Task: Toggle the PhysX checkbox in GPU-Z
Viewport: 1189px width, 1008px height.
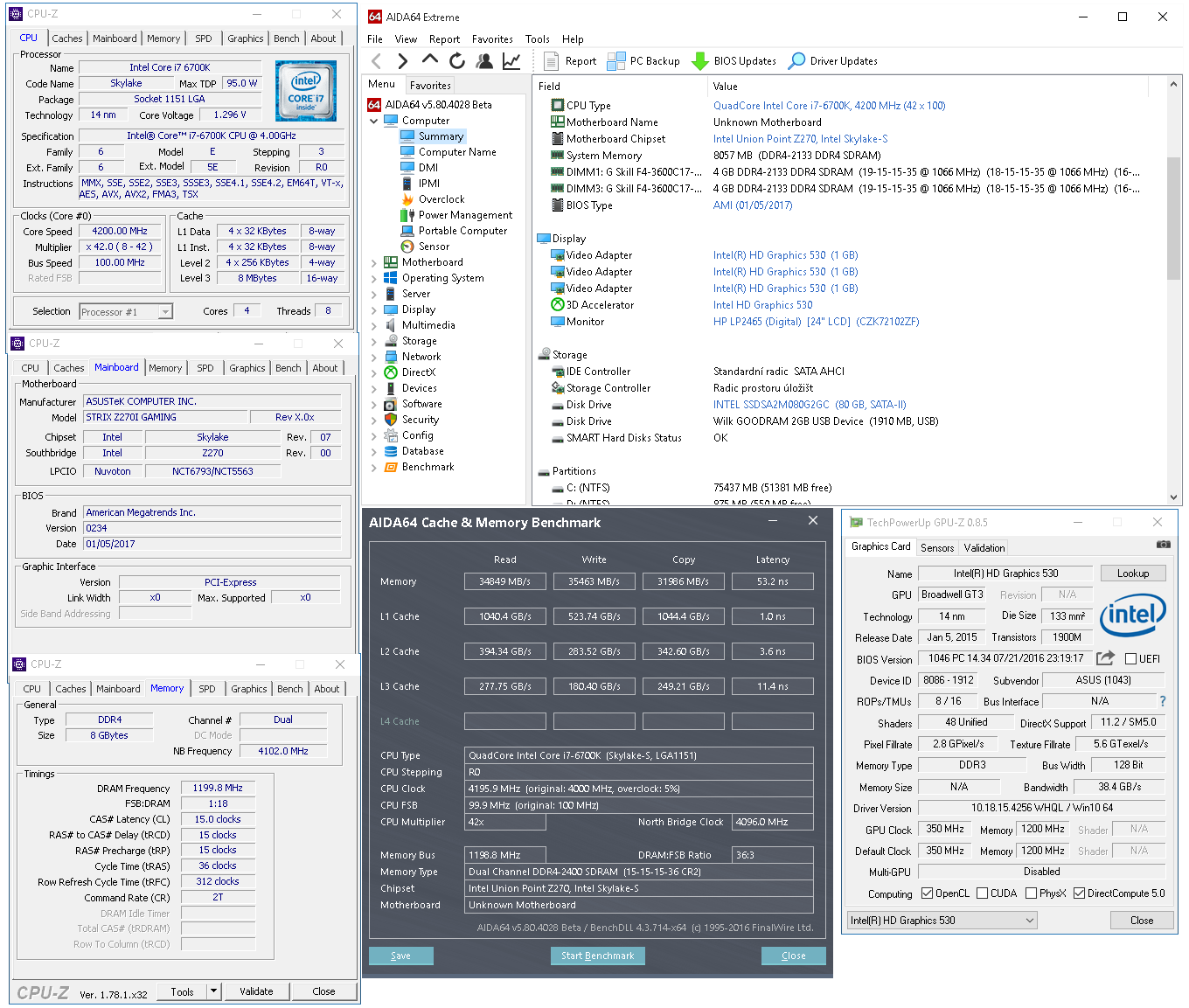Action: point(1032,893)
